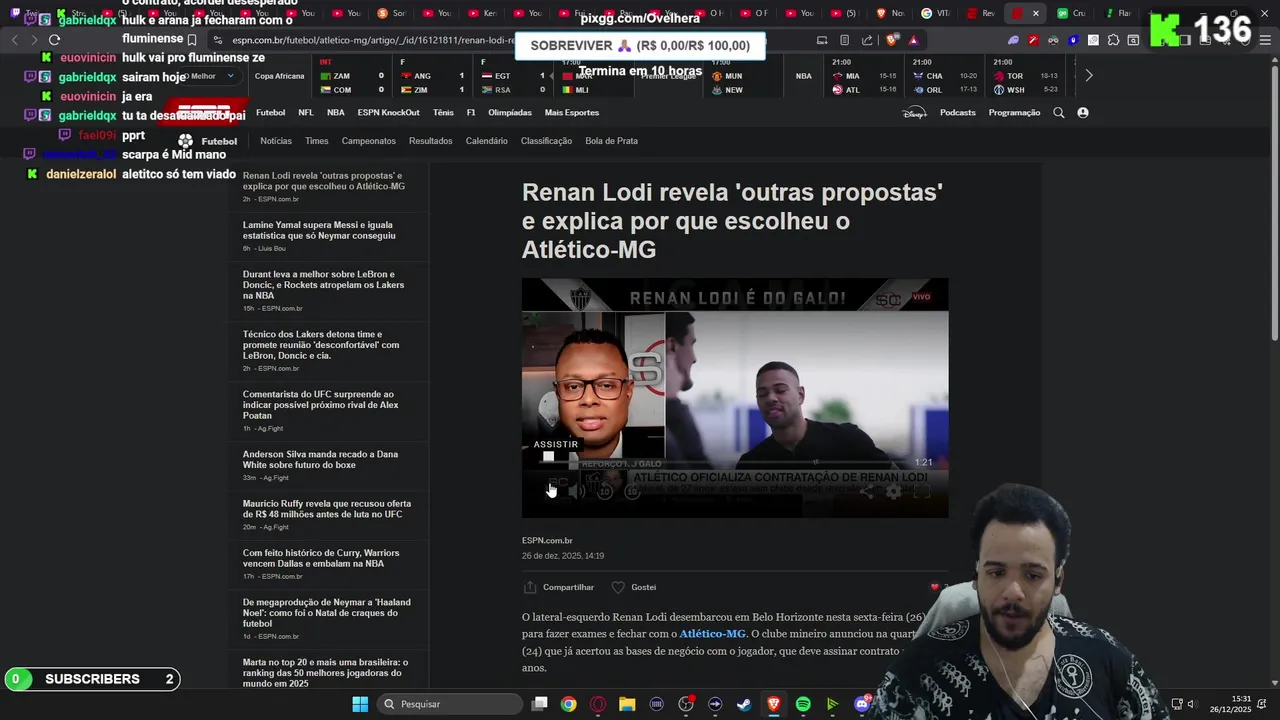Open the Lamine Yamal supera Messi article
The width and height of the screenshot is (1280, 720).
coord(319,230)
